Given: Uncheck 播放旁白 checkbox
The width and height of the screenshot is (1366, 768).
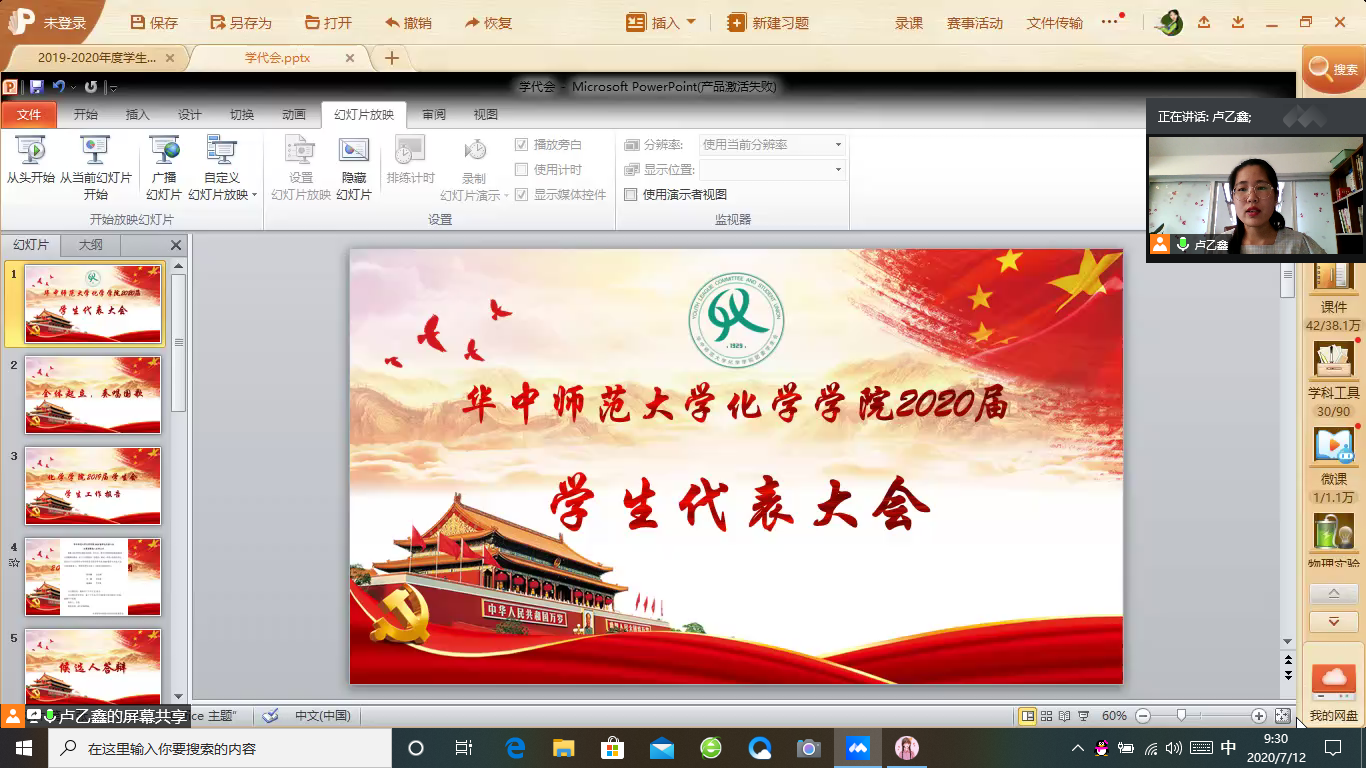Looking at the screenshot, I should pyautogui.click(x=521, y=145).
